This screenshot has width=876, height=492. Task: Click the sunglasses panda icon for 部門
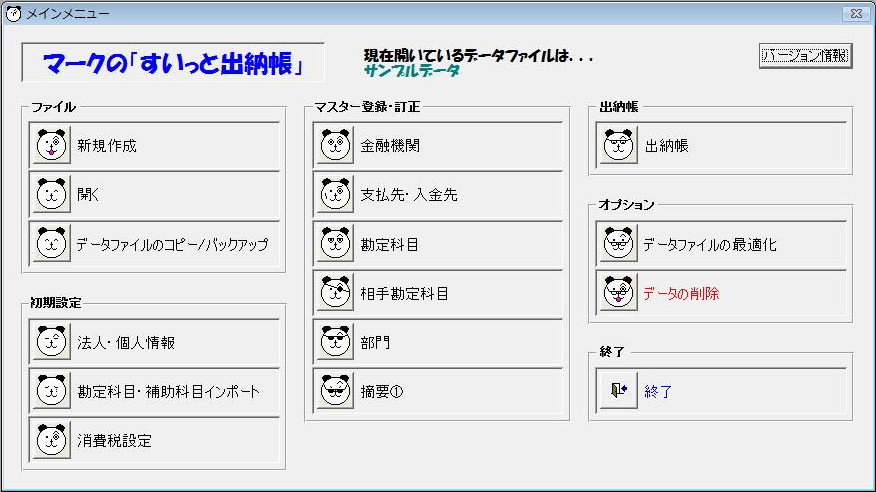pyautogui.click(x=334, y=343)
